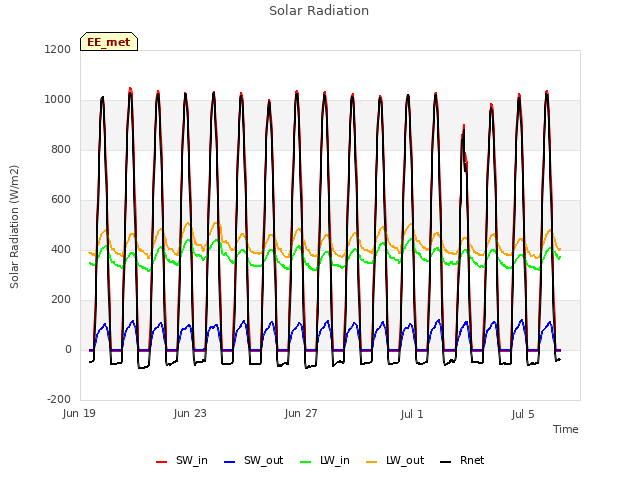Click the green LW_in legend swatch
Screen dimensions: 640x480
click(x=306, y=462)
